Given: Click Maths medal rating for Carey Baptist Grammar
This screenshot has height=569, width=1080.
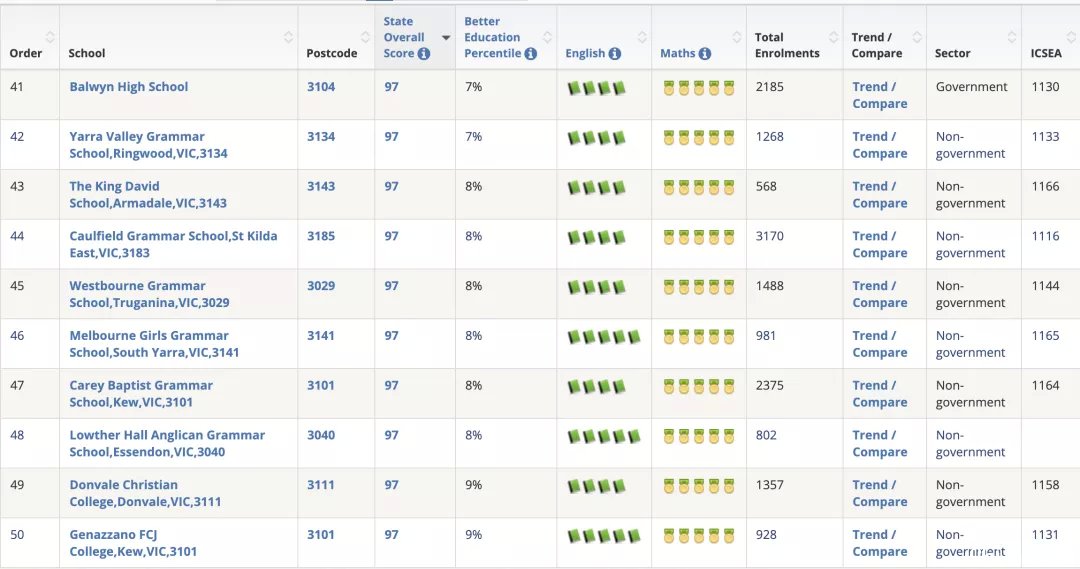Looking at the screenshot, I should 699,386.
